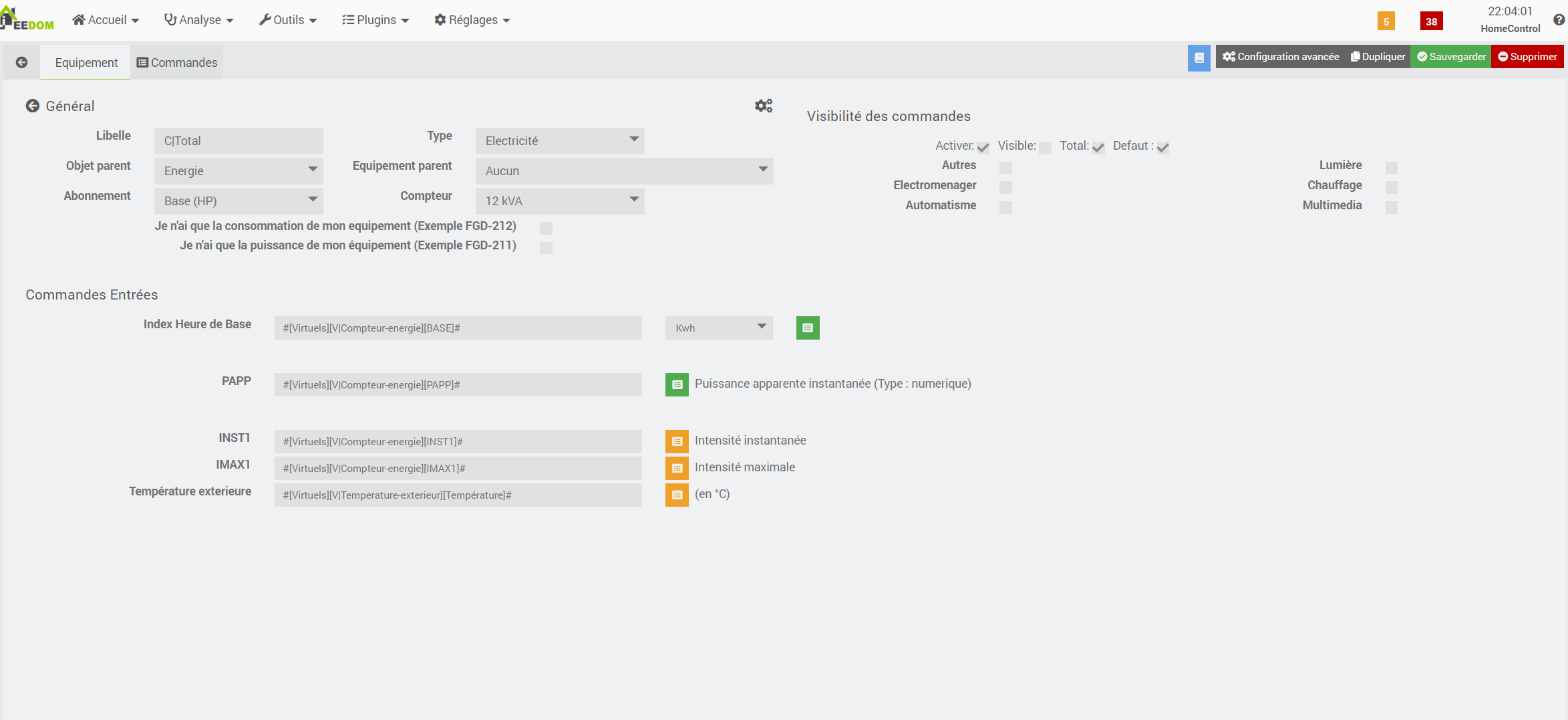The image size is (1568, 720).
Task: Click the orange command picker for INST1
Action: (677, 442)
